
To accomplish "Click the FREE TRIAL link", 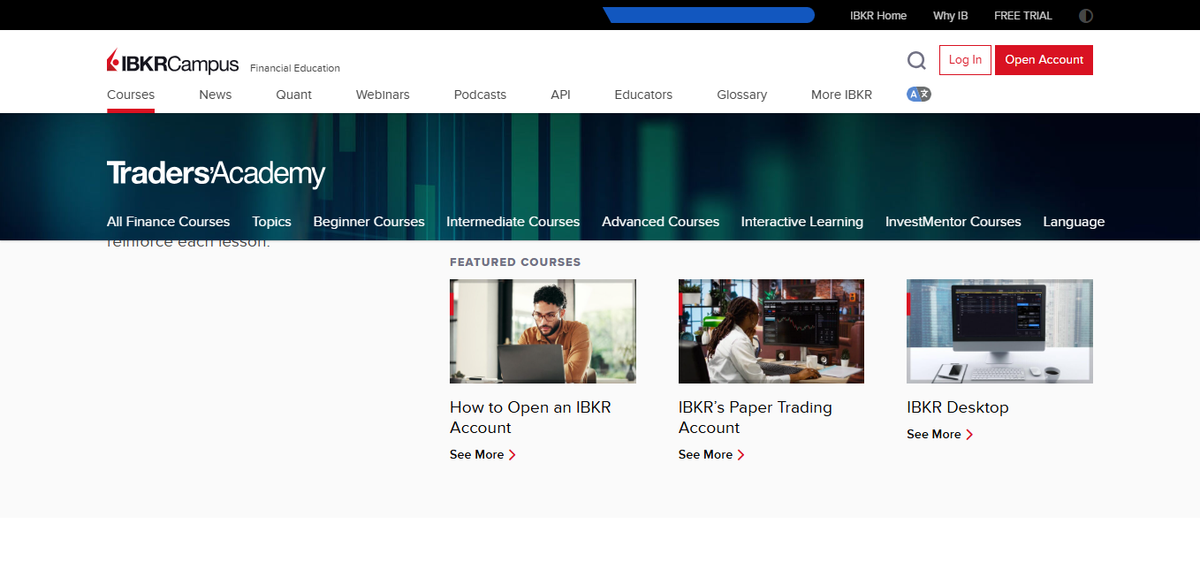I will click(x=1023, y=16).
